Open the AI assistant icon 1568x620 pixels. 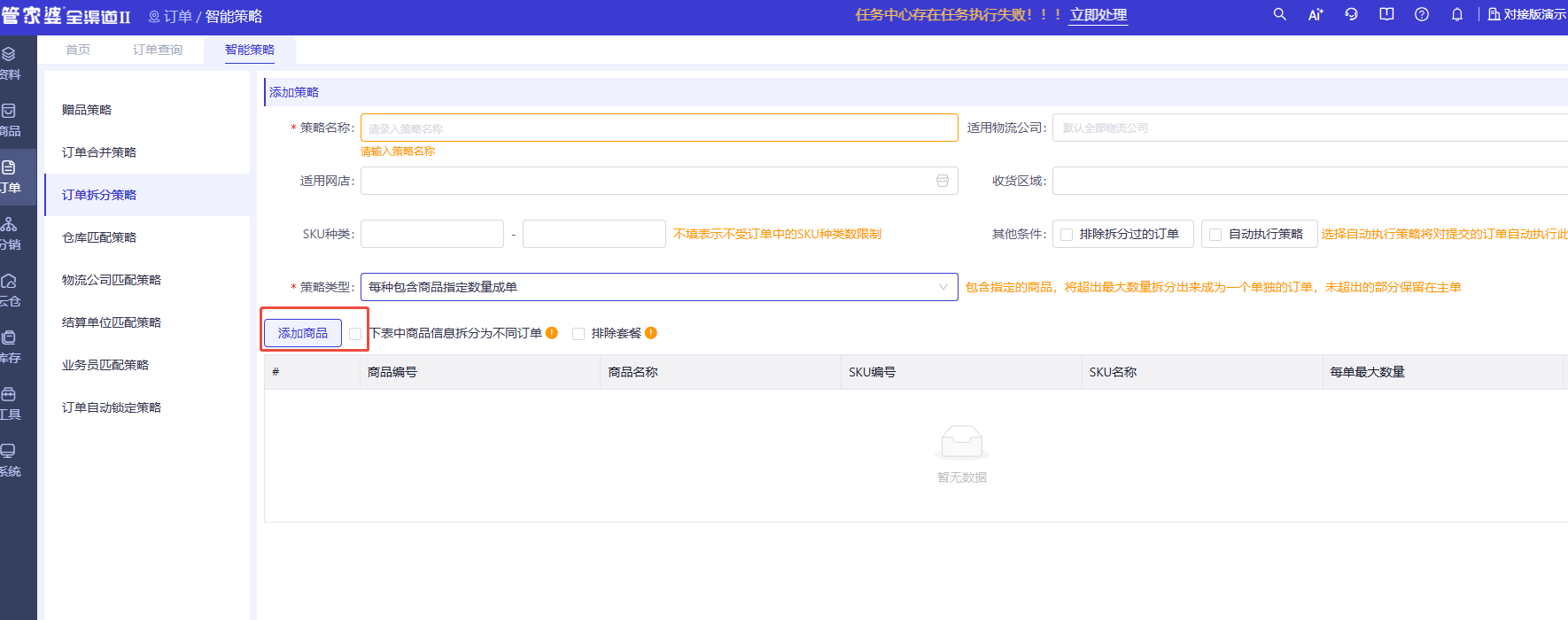[1316, 14]
